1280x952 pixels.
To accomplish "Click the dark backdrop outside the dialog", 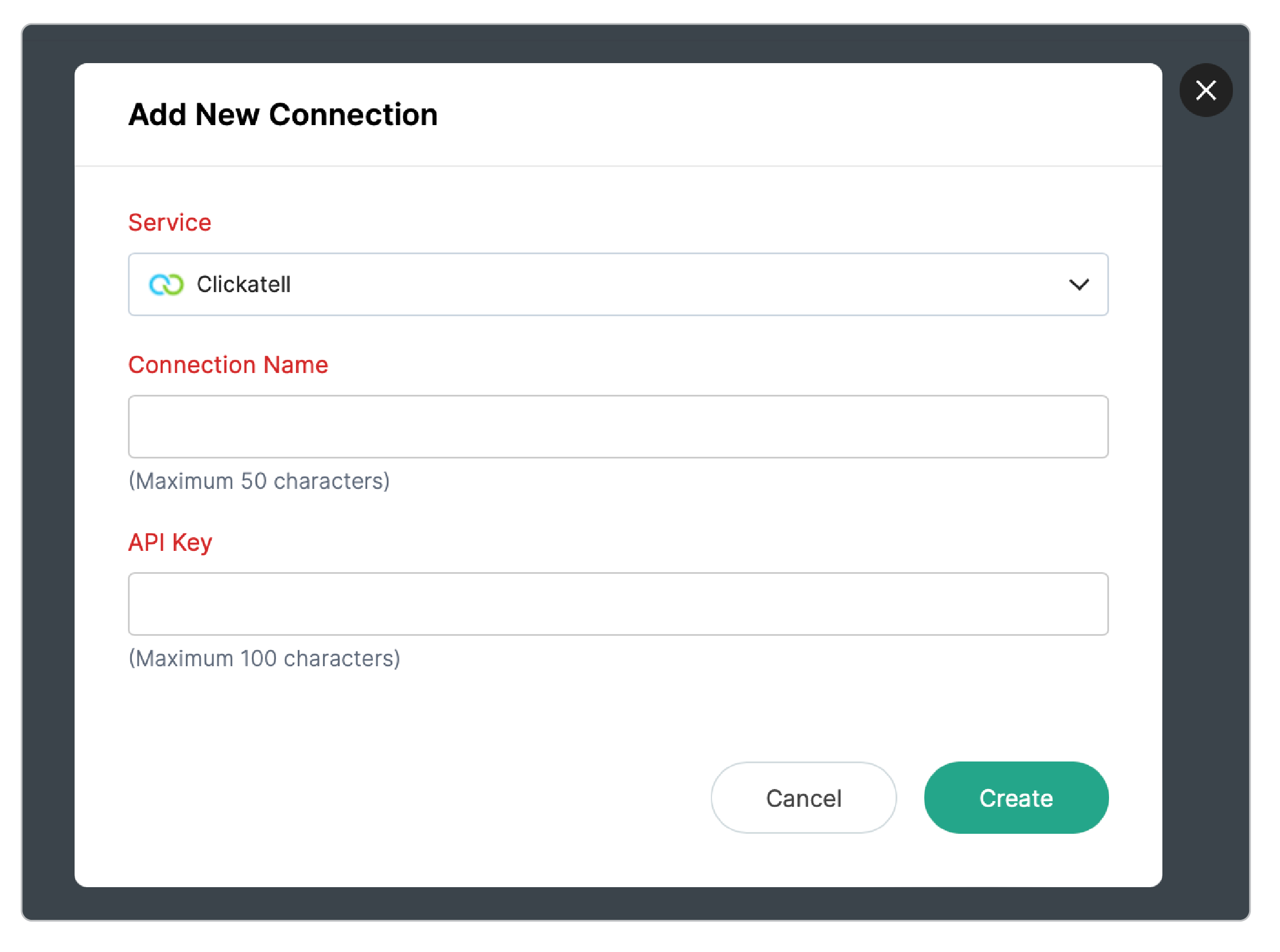I will pos(47,461).
